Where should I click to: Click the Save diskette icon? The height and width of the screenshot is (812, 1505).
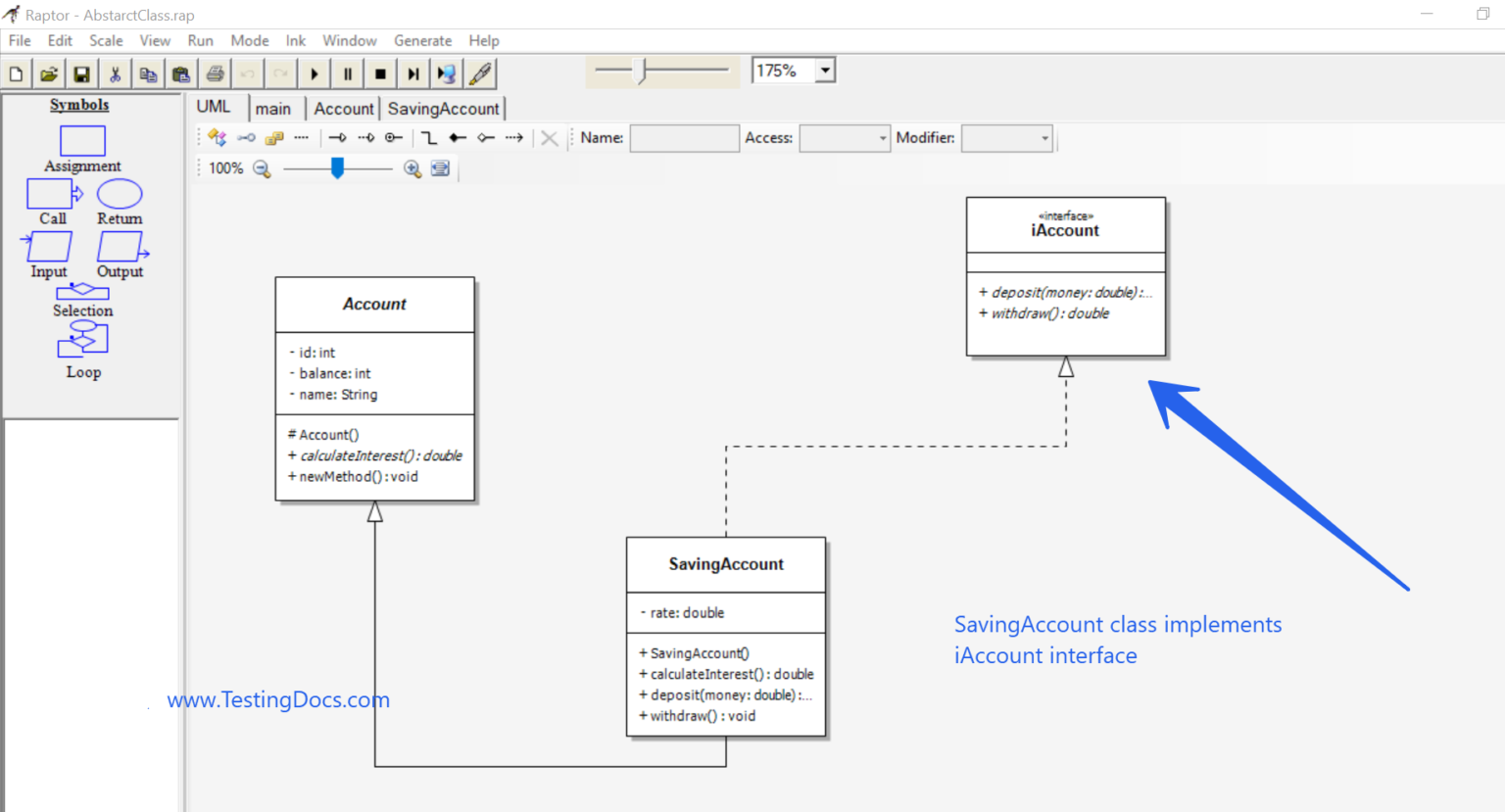(81, 72)
